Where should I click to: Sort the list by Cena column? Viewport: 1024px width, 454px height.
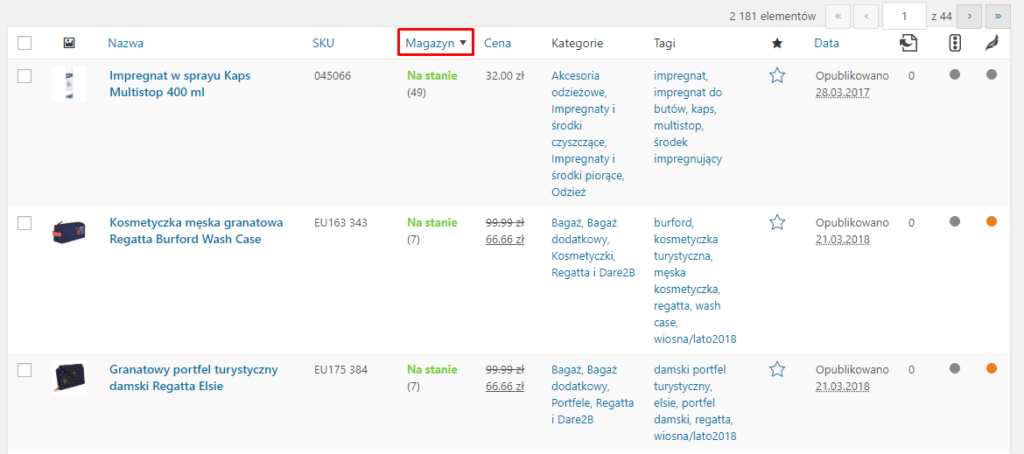click(498, 43)
